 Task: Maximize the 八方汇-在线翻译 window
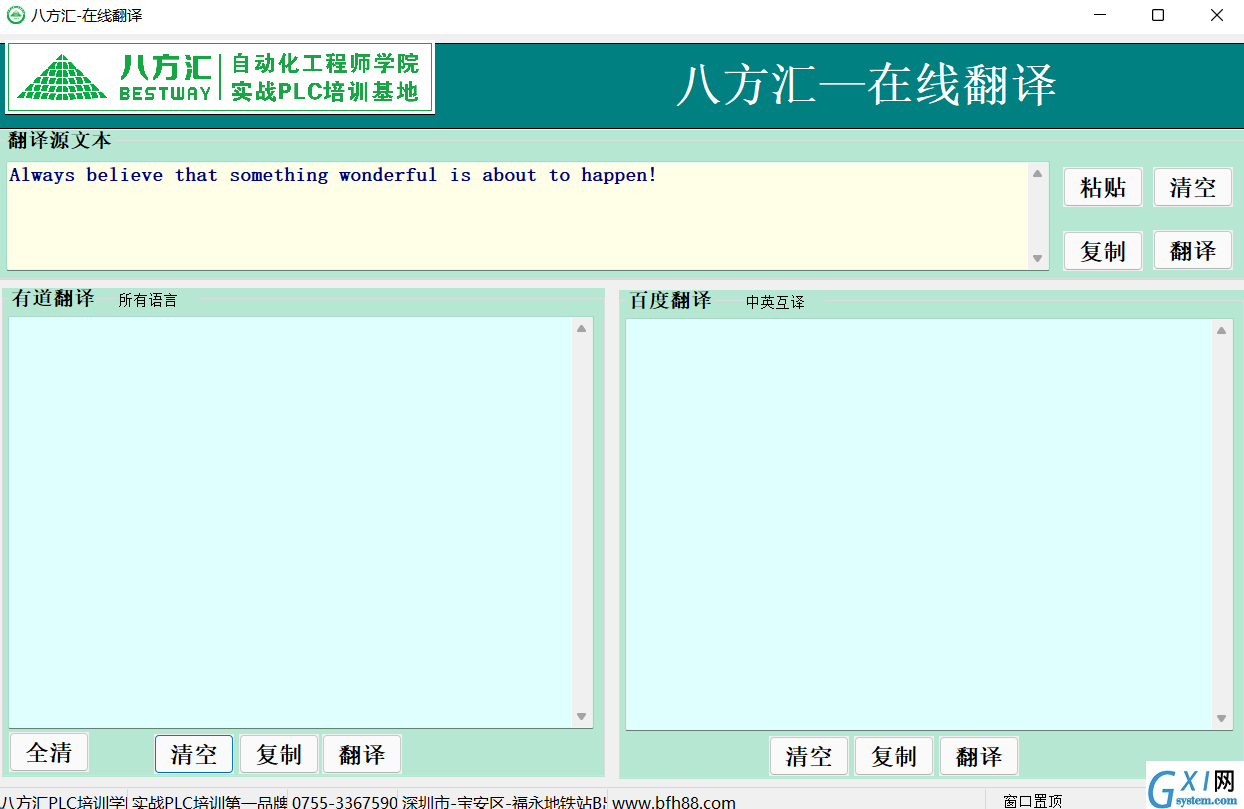pos(1157,15)
